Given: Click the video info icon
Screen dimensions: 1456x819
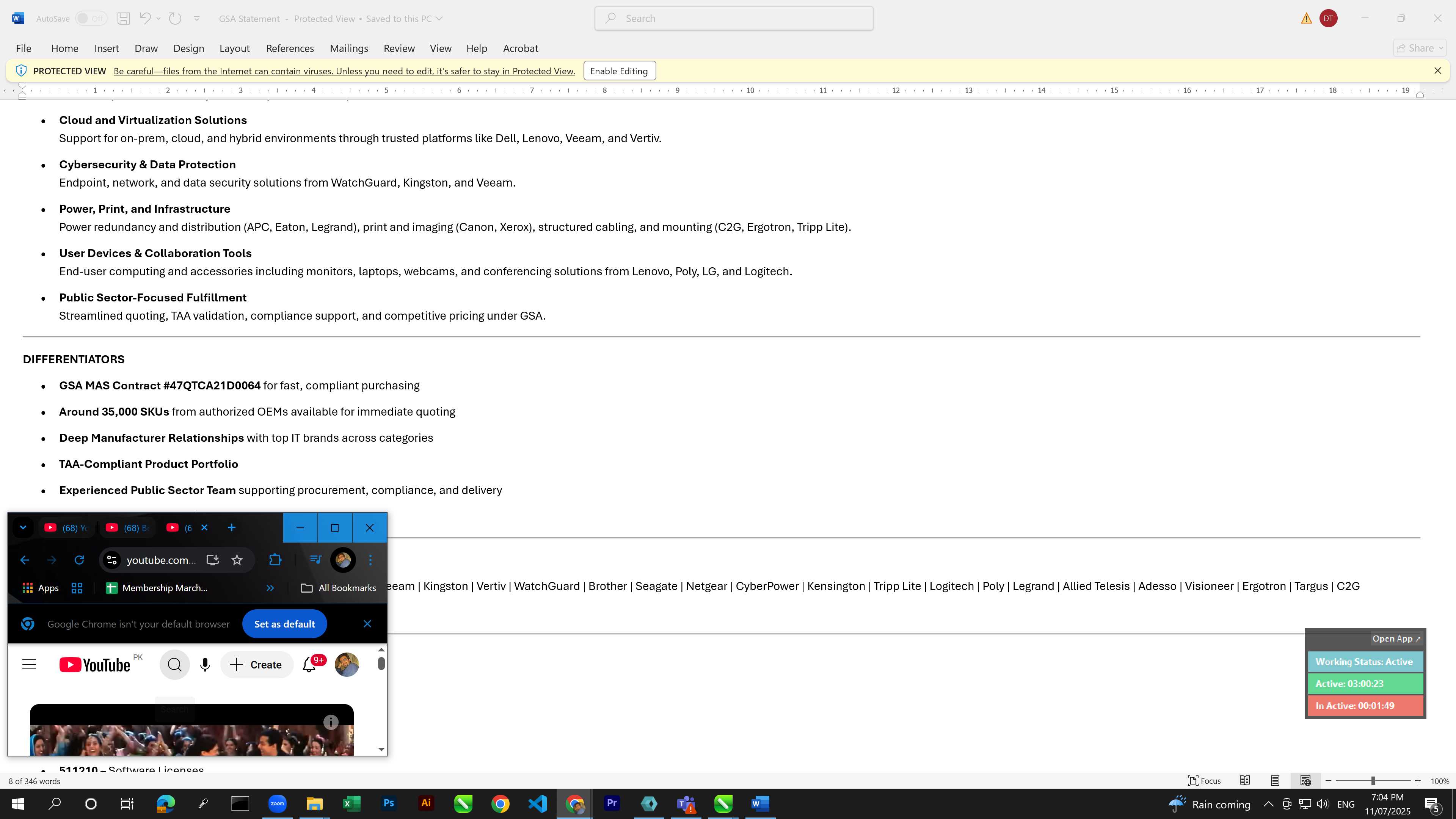Looking at the screenshot, I should (x=331, y=722).
